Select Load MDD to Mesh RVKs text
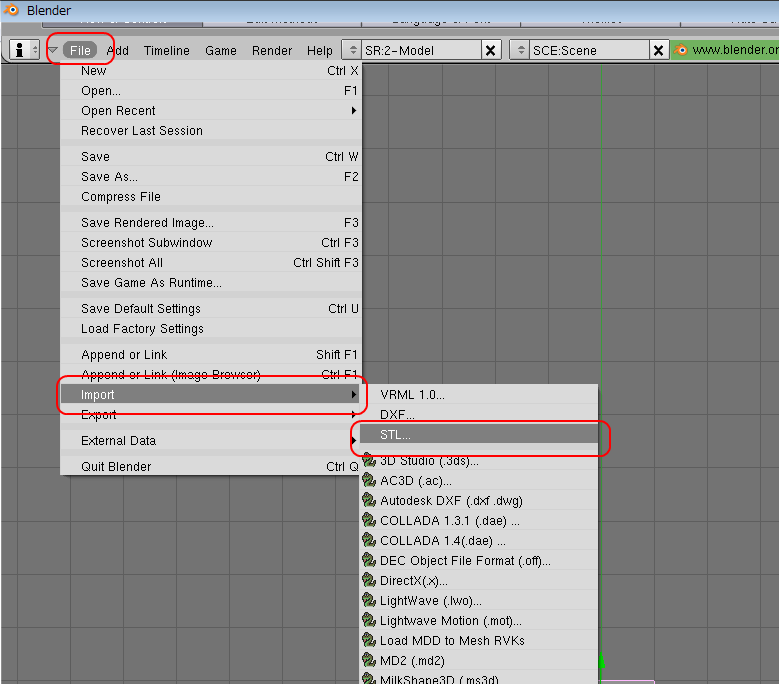This screenshot has height=684, width=779. (x=452, y=641)
